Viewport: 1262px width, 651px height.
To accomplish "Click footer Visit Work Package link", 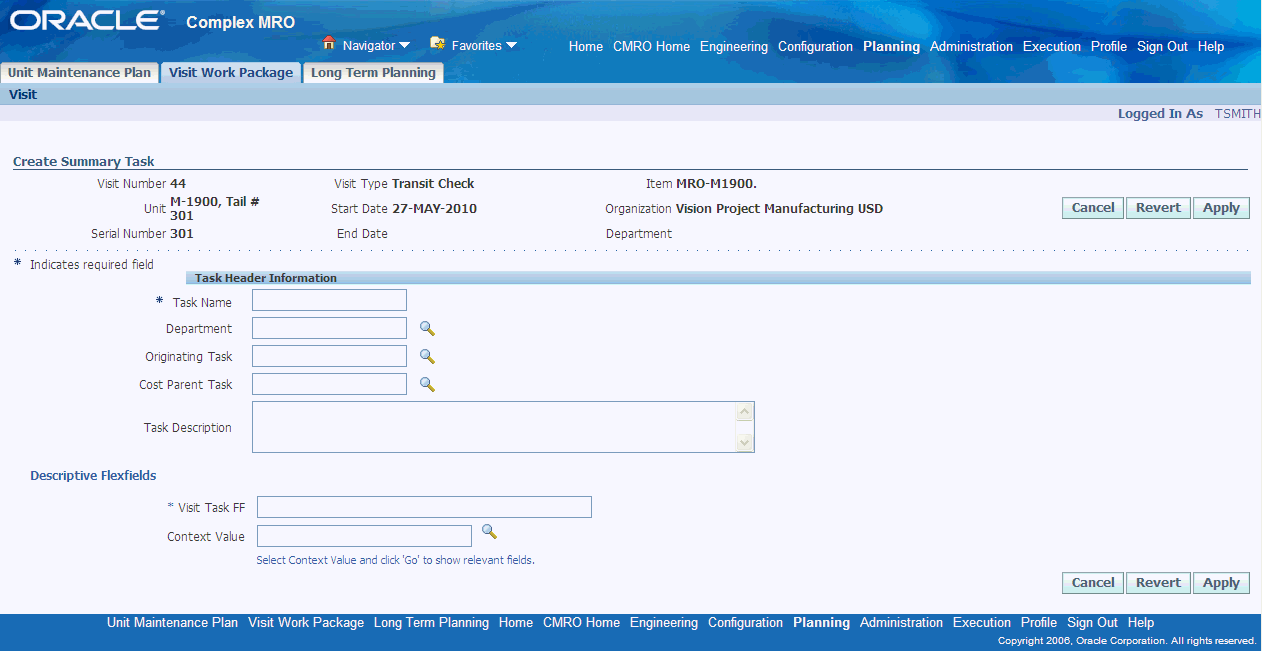I will pyautogui.click(x=306, y=622).
